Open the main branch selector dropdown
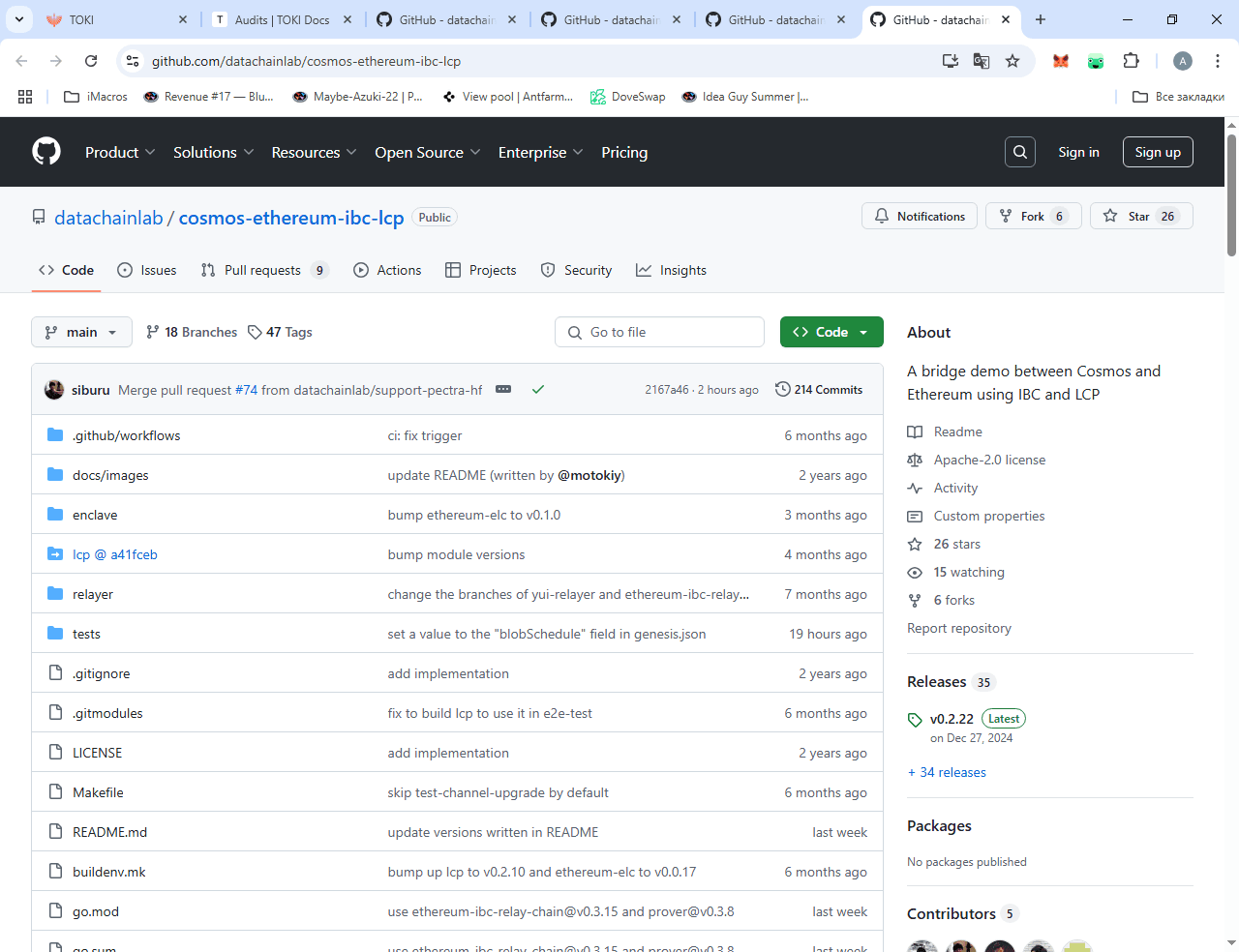The height and width of the screenshot is (952, 1239). pyautogui.click(x=81, y=332)
